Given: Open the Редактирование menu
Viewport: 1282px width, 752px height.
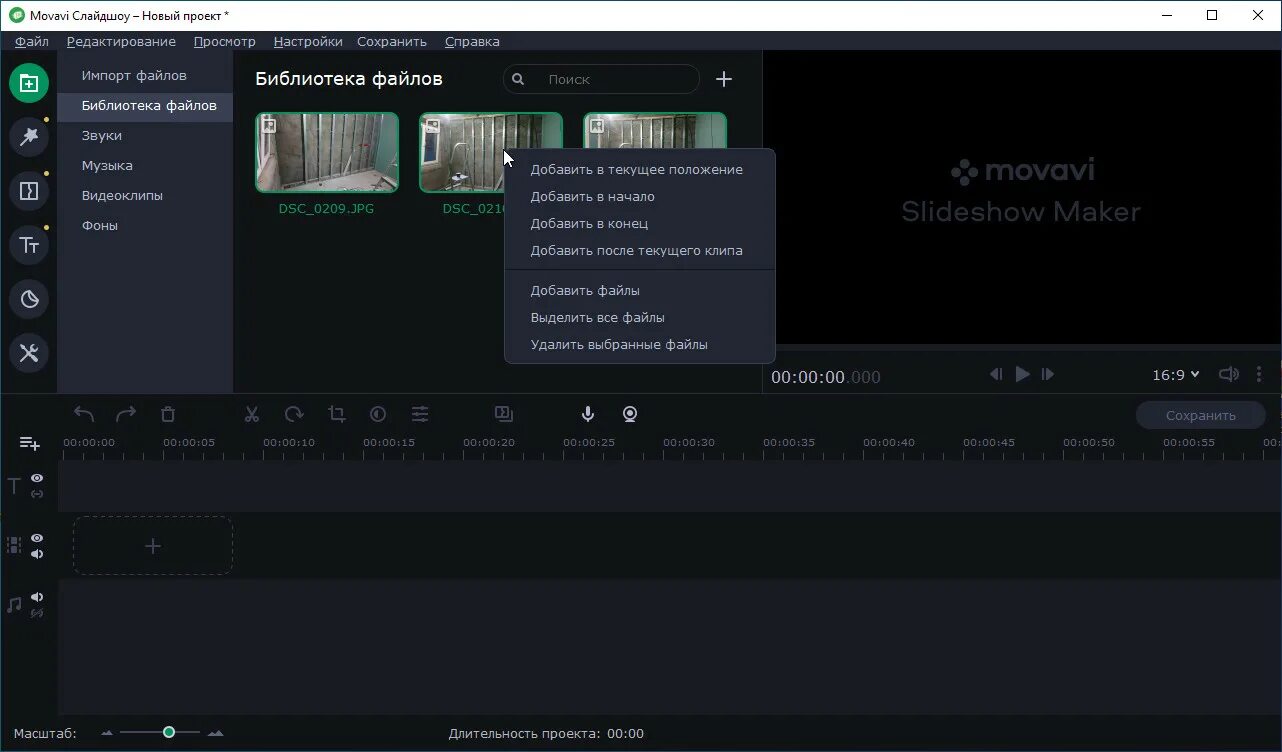Looking at the screenshot, I should click(121, 41).
